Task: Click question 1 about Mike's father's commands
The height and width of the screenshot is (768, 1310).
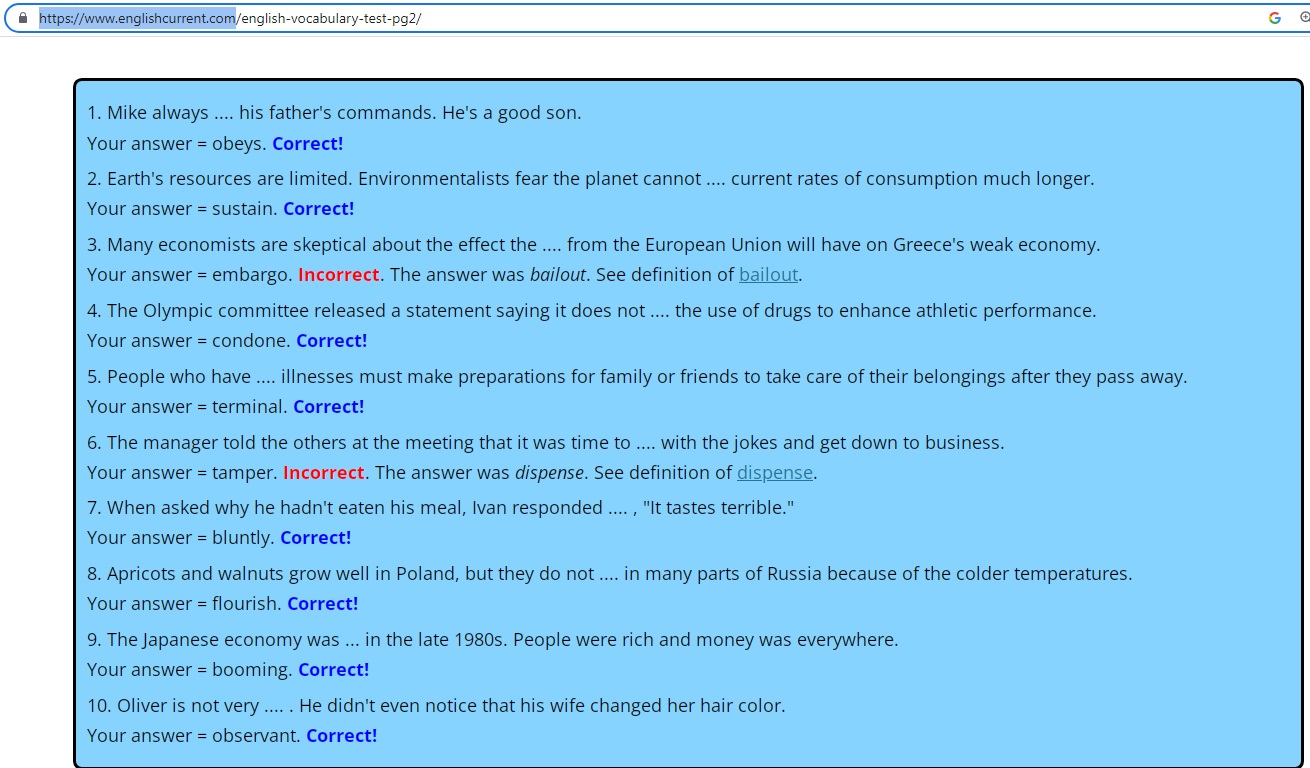Action: (x=334, y=113)
